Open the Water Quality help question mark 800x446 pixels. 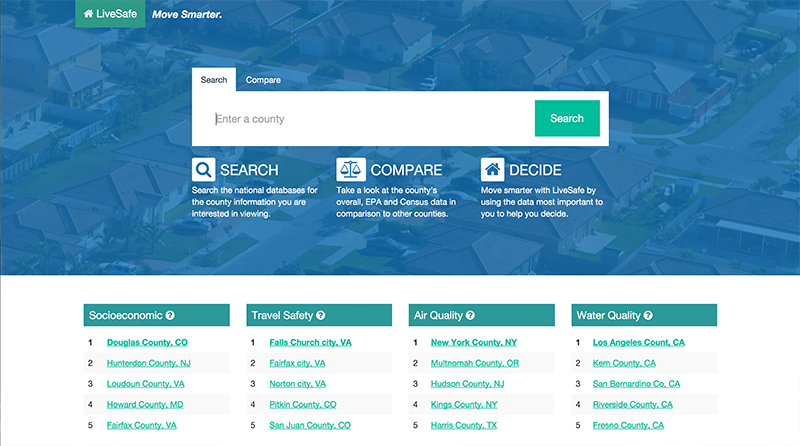point(648,315)
